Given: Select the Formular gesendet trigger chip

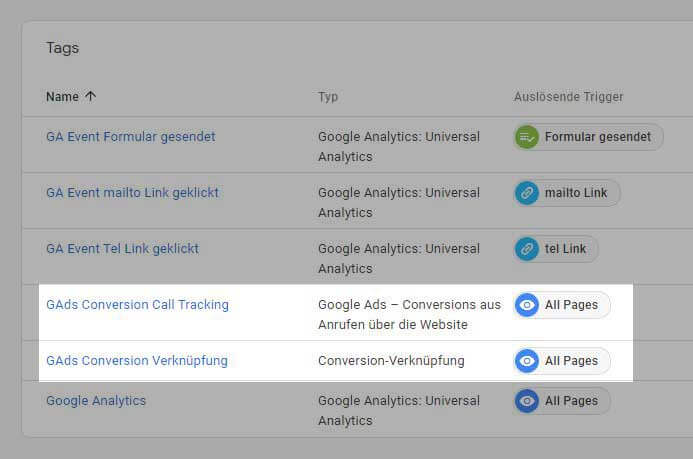Looking at the screenshot, I should click(588, 137).
